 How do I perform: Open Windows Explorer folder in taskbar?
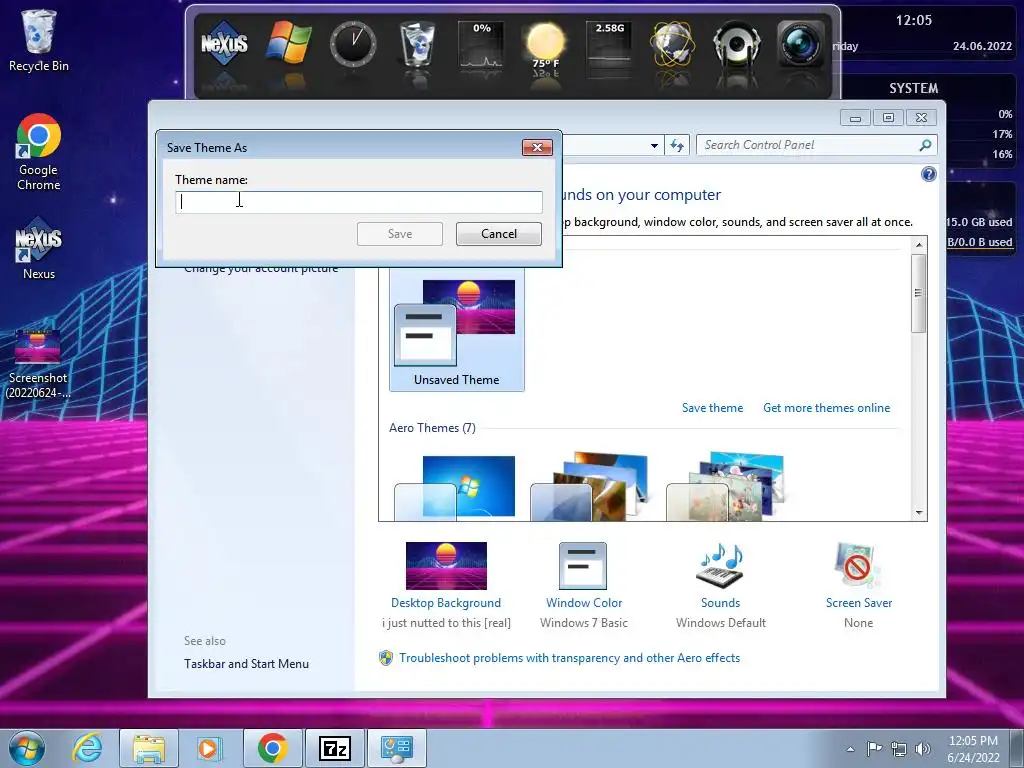pyautogui.click(x=149, y=748)
